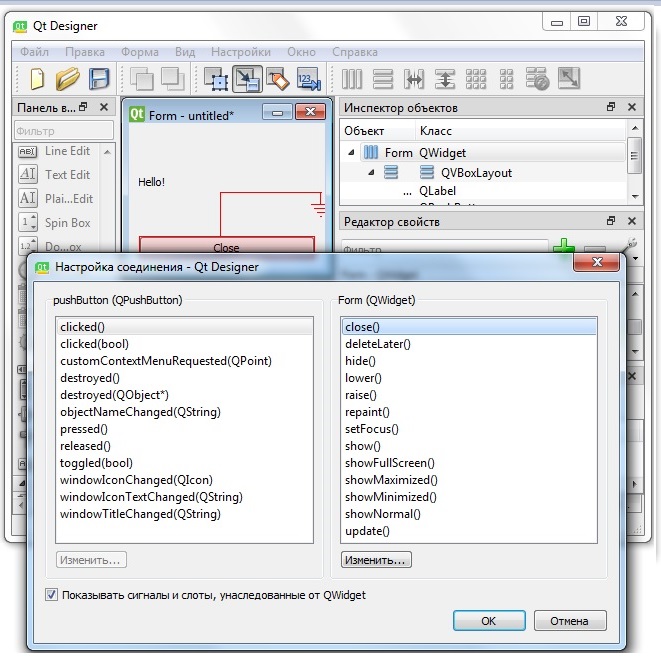Select the clicked() signal
The width and height of the screenshot is (661, 656).
(x=185, y=327)
